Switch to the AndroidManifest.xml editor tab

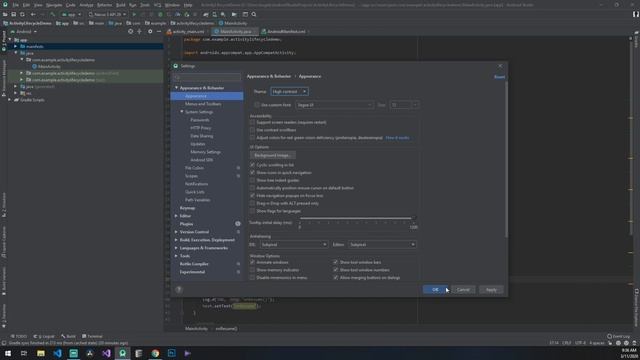click(286, 31)
